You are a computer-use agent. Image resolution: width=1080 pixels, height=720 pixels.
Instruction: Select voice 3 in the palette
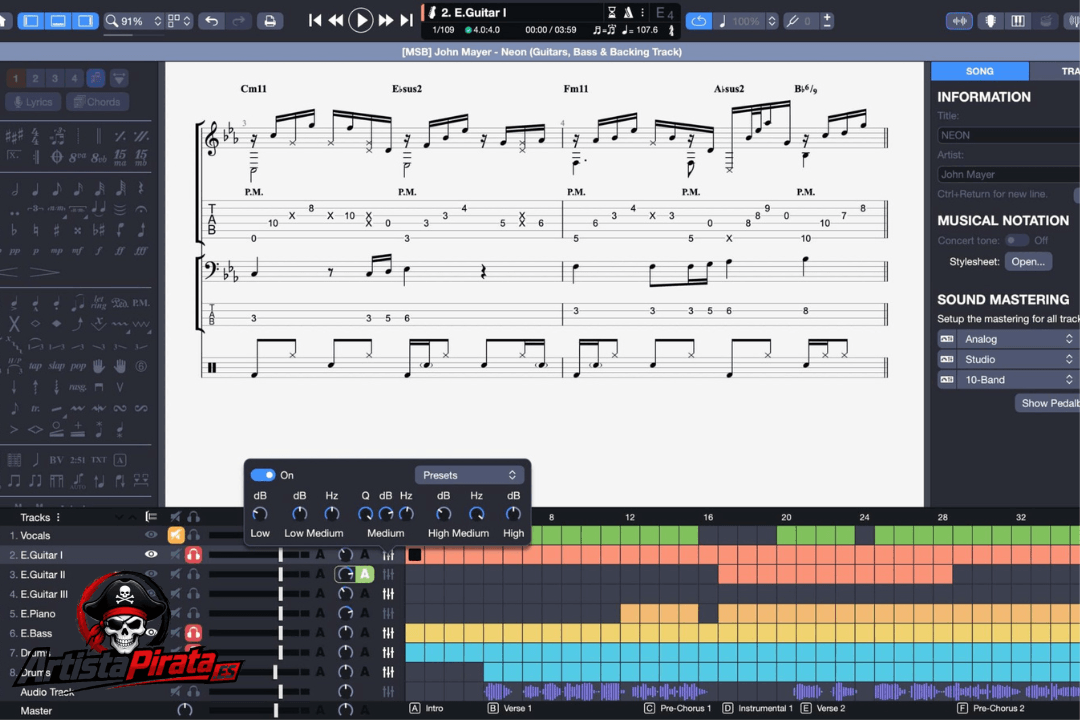point(54,79)
